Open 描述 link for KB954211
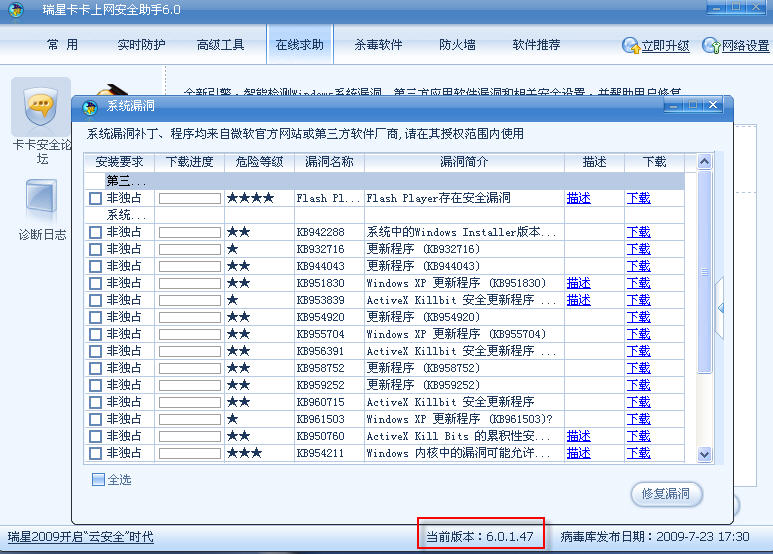 579,453
